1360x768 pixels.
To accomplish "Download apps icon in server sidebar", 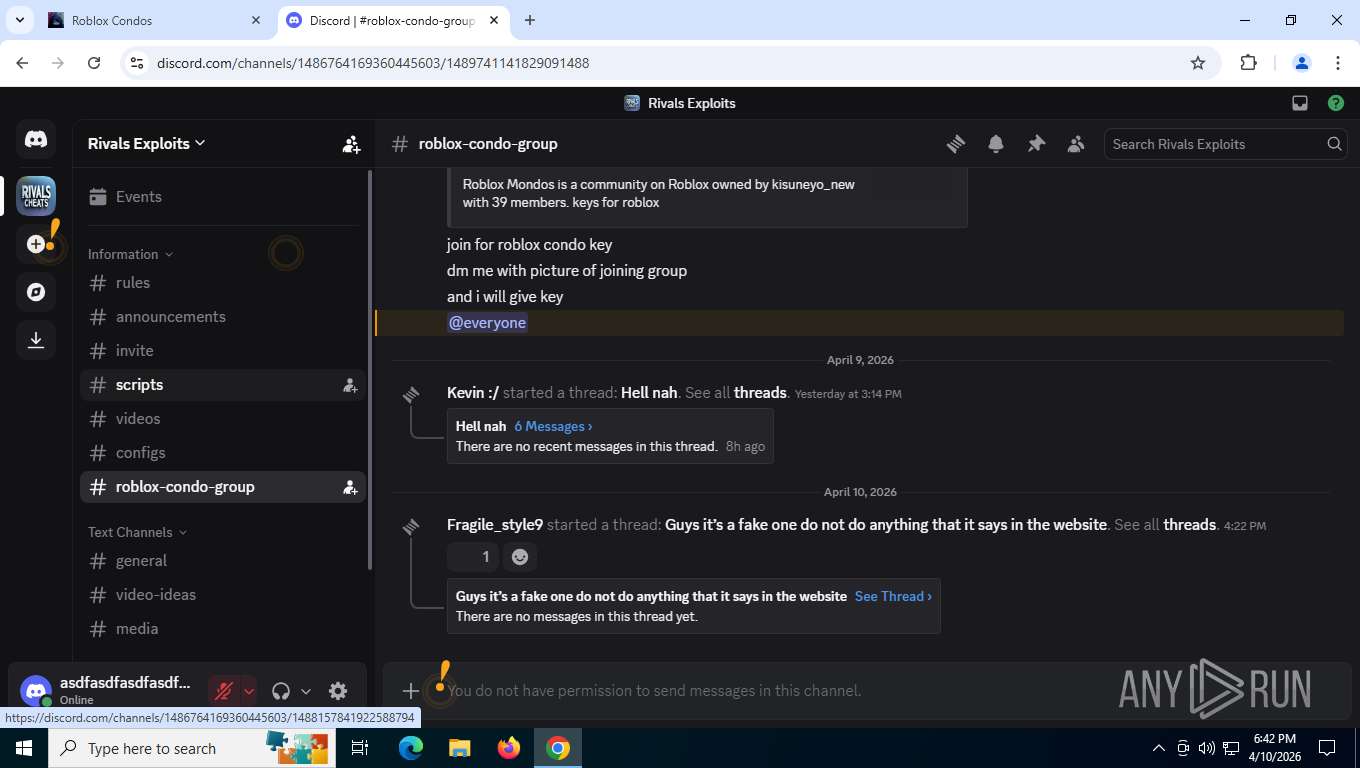I will [x=36, y=340].
